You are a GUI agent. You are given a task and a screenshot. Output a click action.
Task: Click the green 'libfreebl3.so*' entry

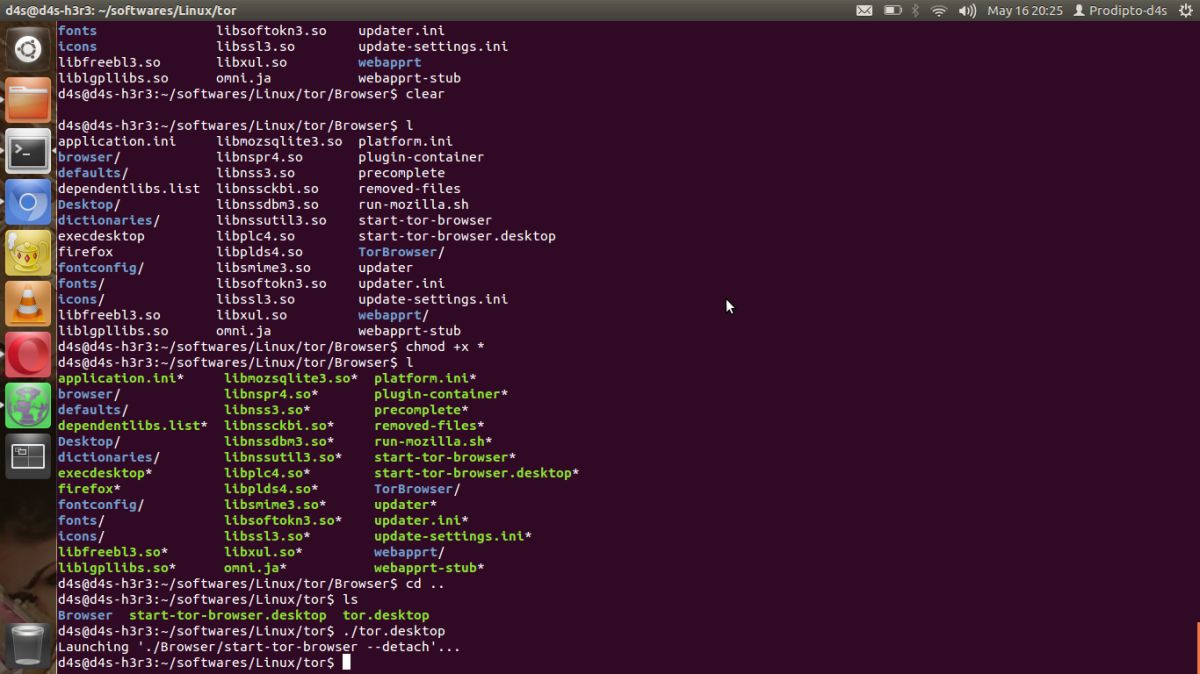click(x=113, y=552)
